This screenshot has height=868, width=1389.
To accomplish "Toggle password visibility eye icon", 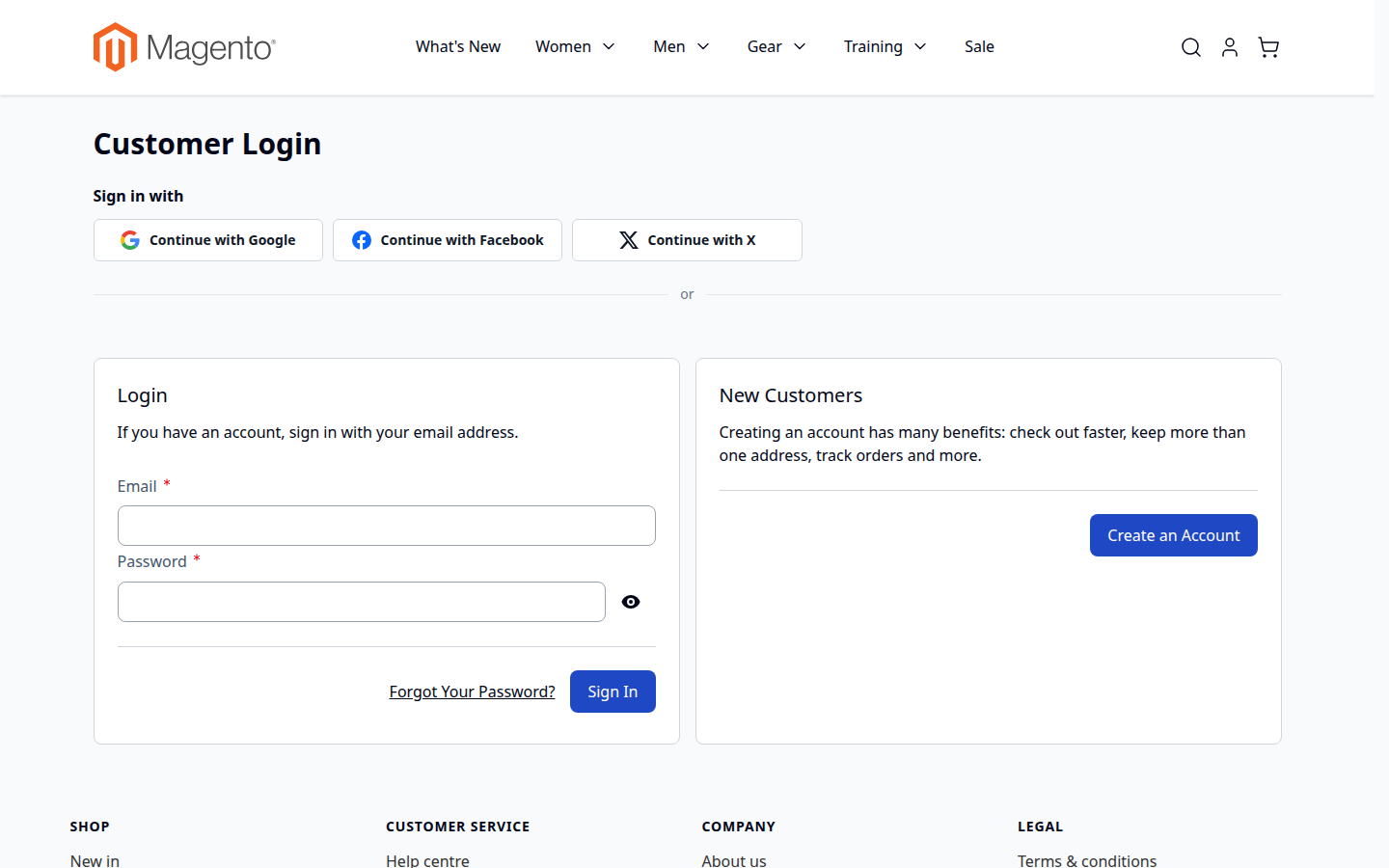I will coord(631,602).
